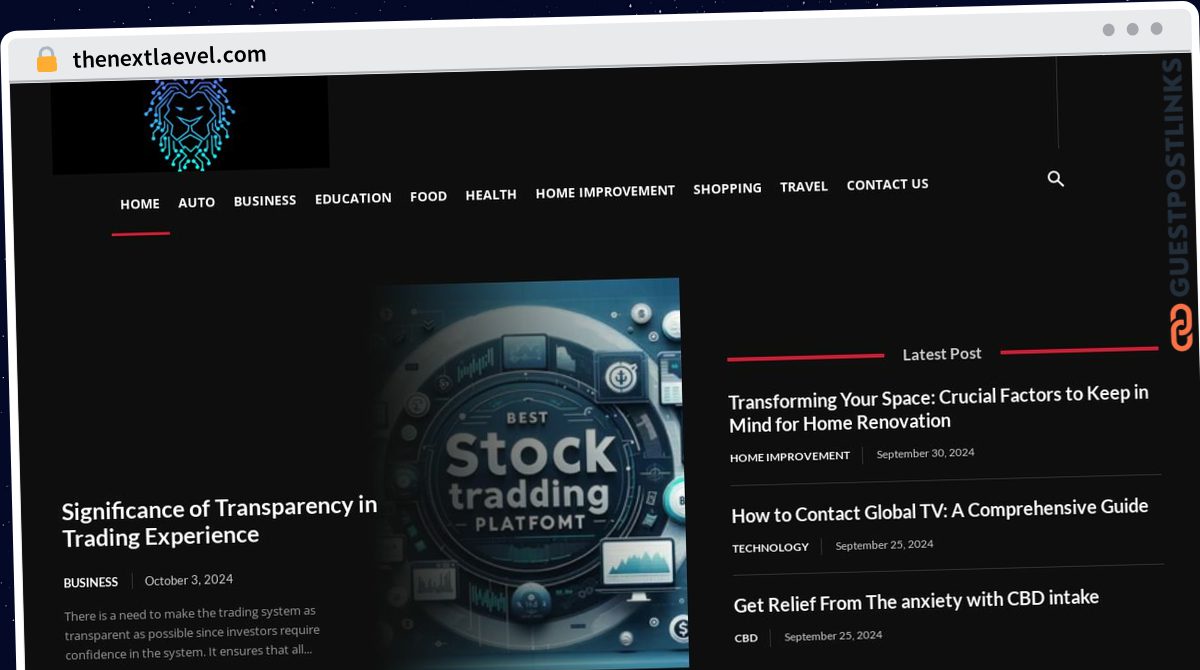The height and width of the screenshot is (670, 1200).
Task: Open 'How to Contact Global TV' guide
Action: (x=940, y=511)
